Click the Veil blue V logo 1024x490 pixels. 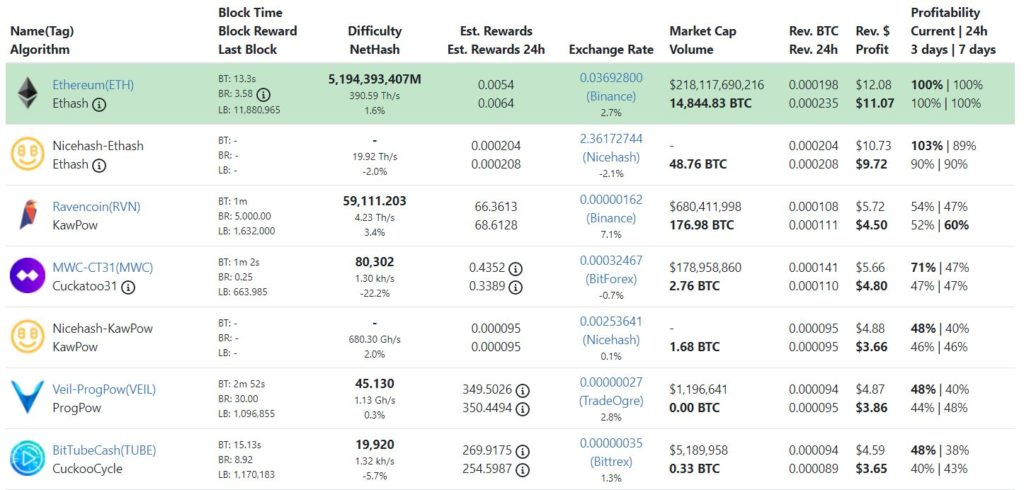coord(27,397)
